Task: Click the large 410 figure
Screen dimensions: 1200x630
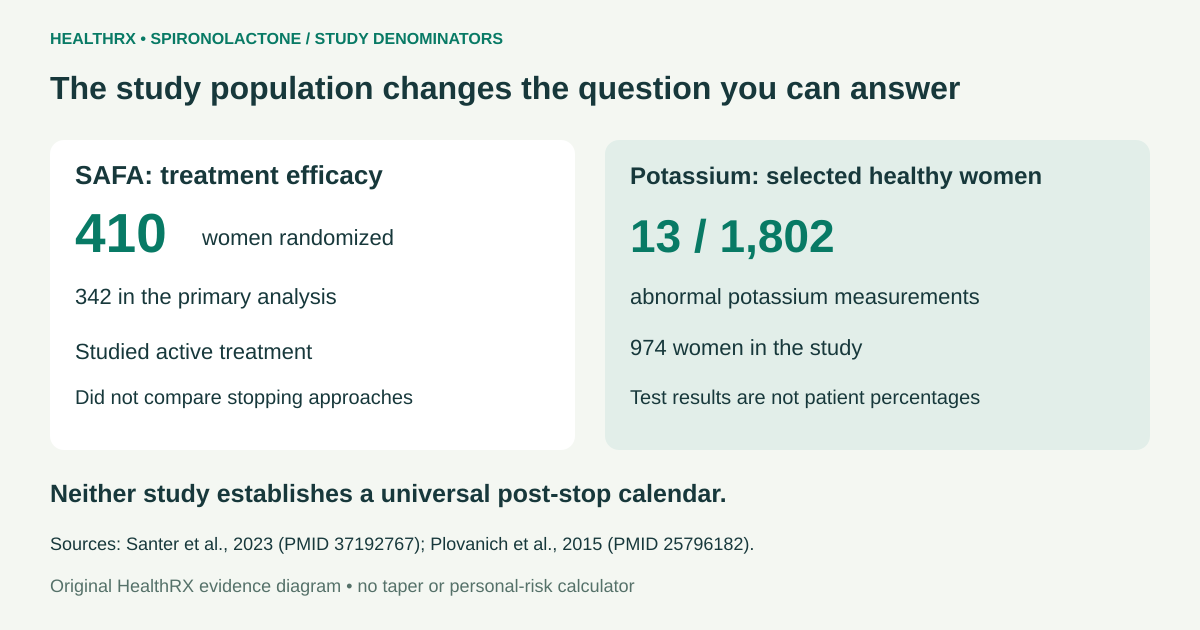Action: [120, 234]
